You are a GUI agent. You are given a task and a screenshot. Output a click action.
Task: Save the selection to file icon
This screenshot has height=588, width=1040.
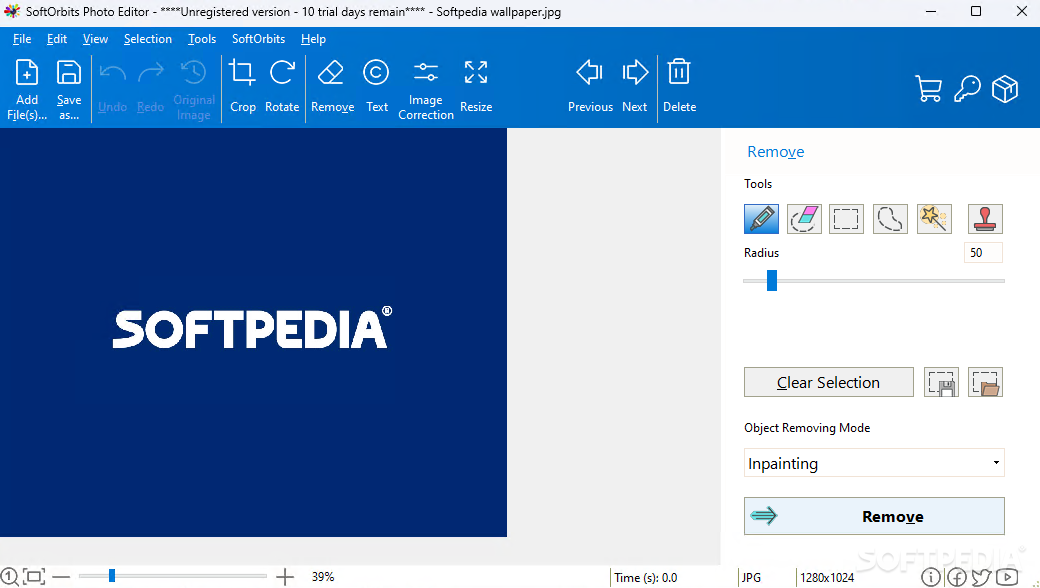(941, 382)
